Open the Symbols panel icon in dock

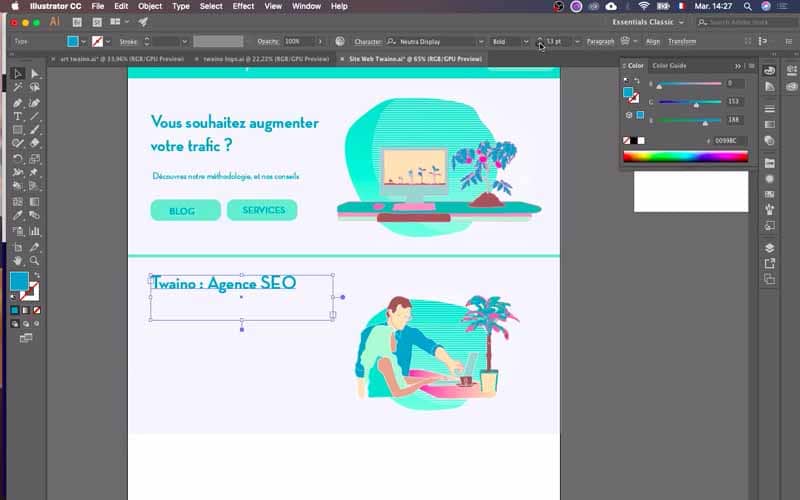(769, 209)
